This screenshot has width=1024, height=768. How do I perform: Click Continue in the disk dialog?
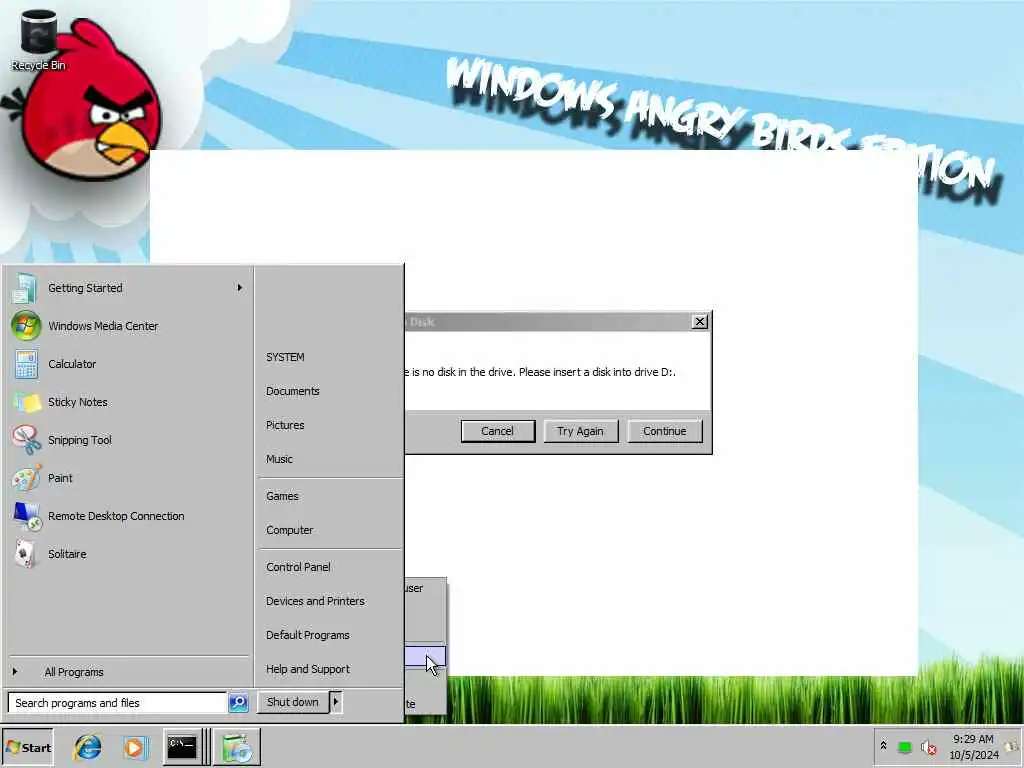click(x=665, y=431)
